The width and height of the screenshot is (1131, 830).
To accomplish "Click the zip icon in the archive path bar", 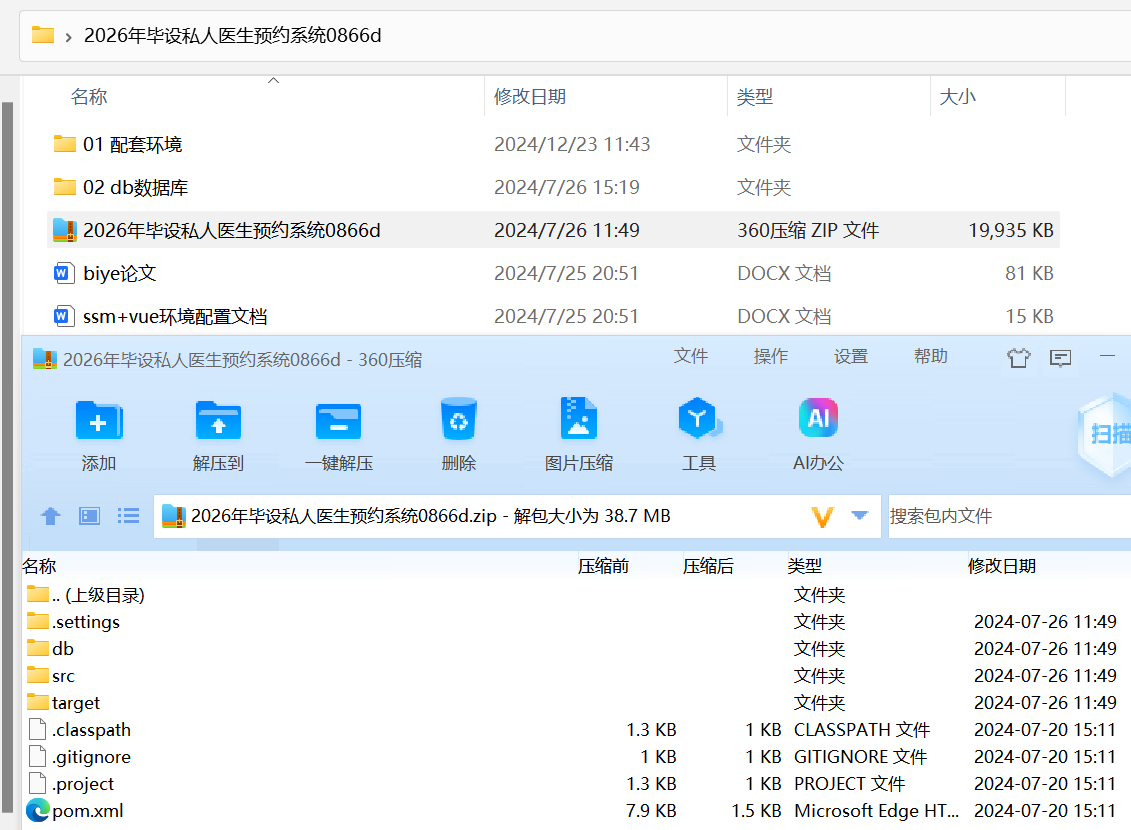I will tap(174, 516).
